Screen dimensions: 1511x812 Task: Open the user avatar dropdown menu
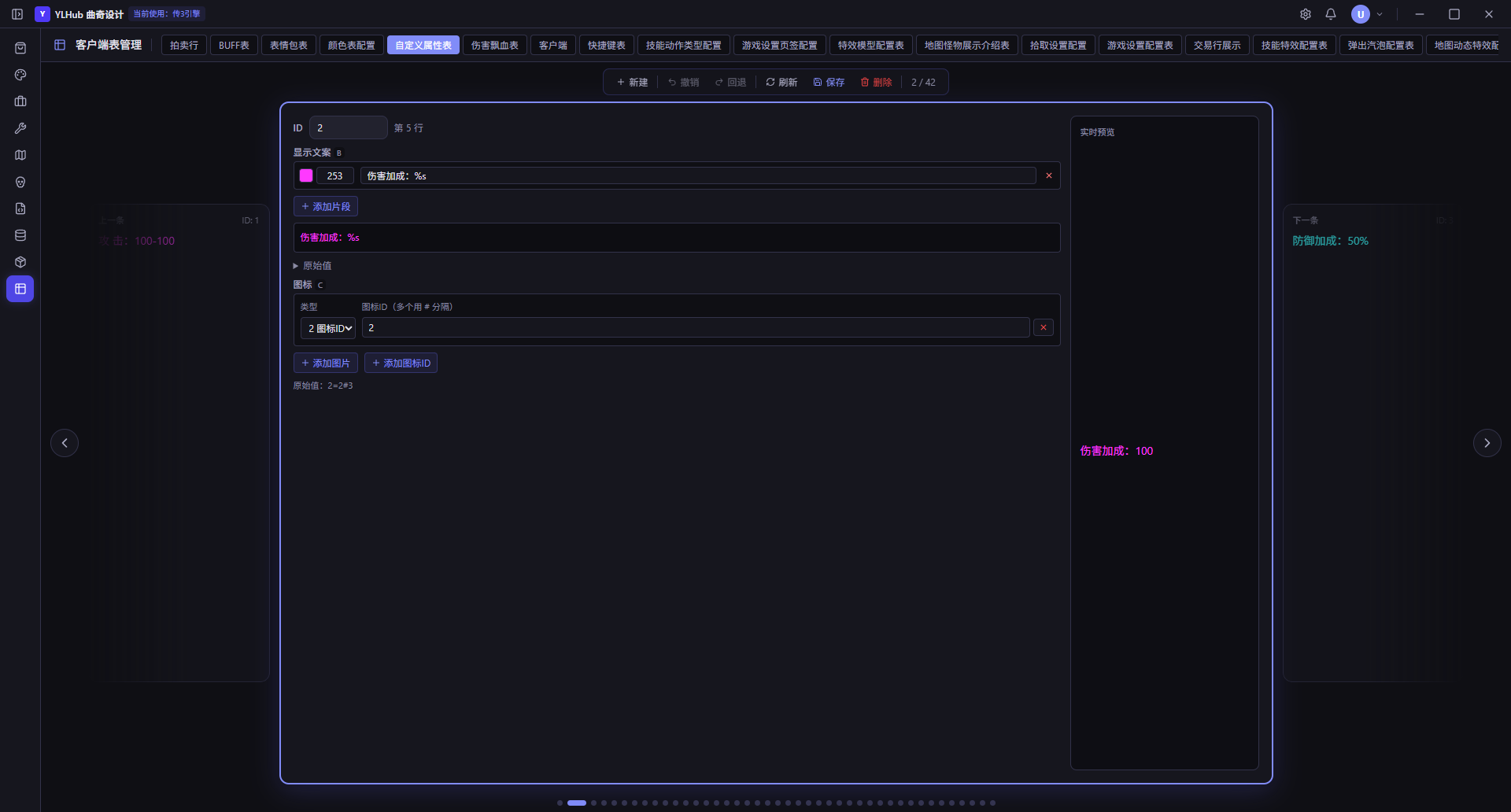pyautogui.click(x=1367, y=14)
